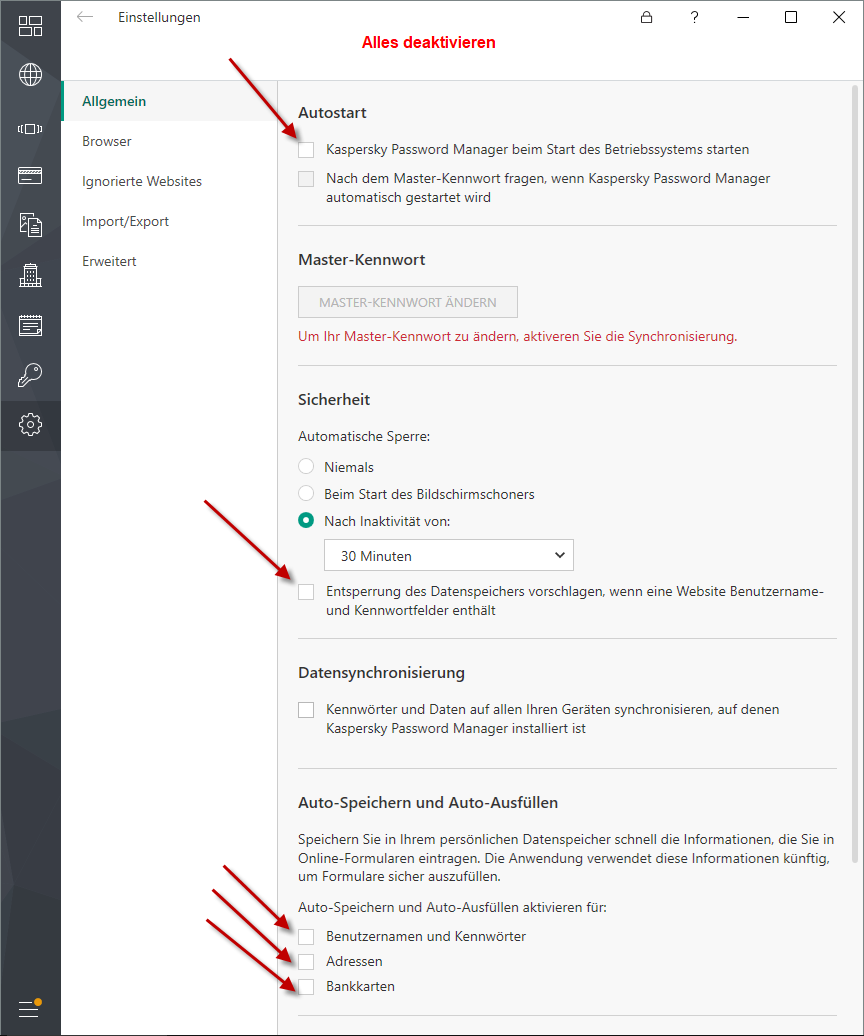Click Auto-Speichern und Auto-Ausfüllen heading
The height and width of the screenshot is (1036, 864).
point(428,803)
